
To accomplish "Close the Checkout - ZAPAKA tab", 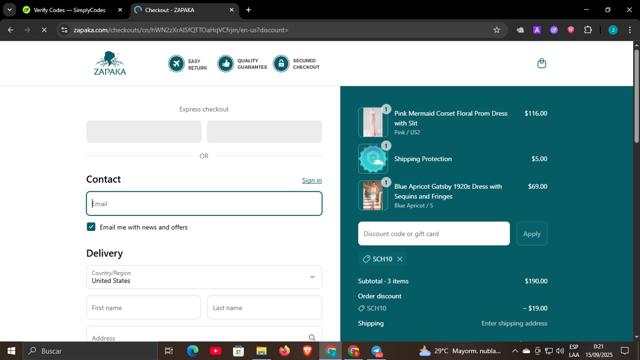I will click(231, 10).
